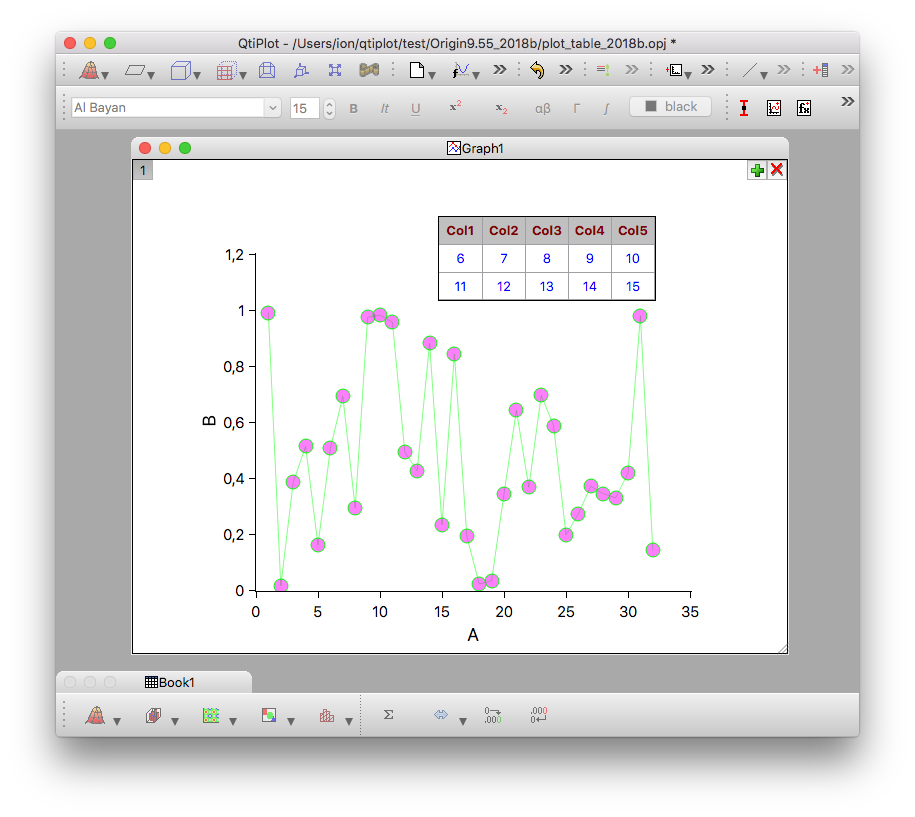
Task: Open the black text color button
Action: (x=670, y=107)
